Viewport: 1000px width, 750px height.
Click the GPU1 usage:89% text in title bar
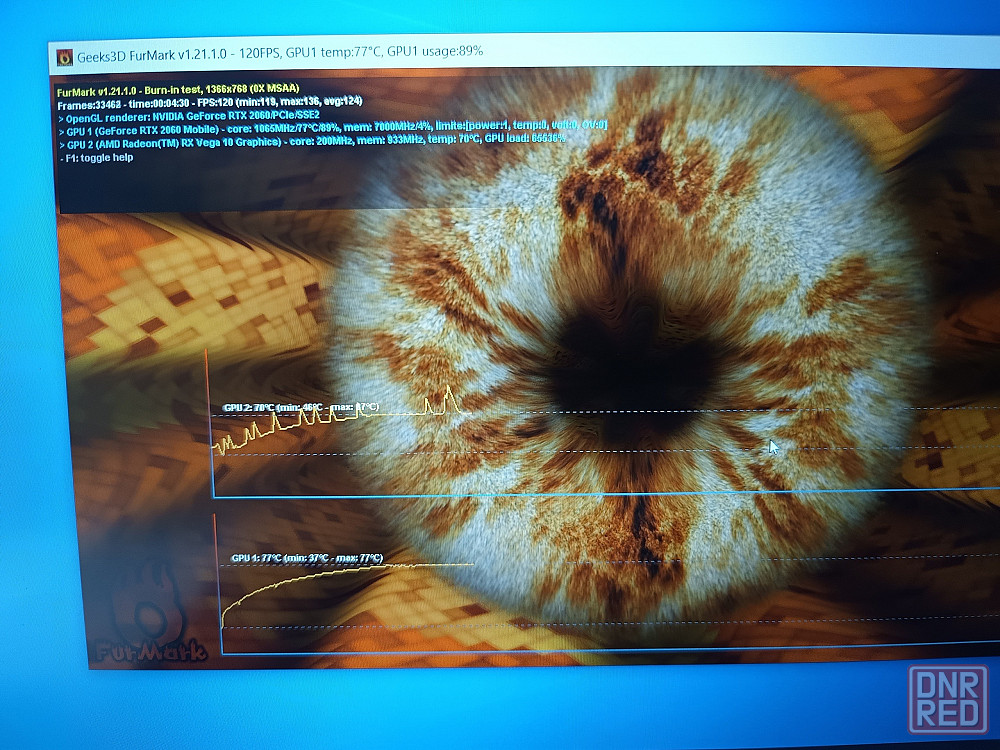(x=435, y=51)
